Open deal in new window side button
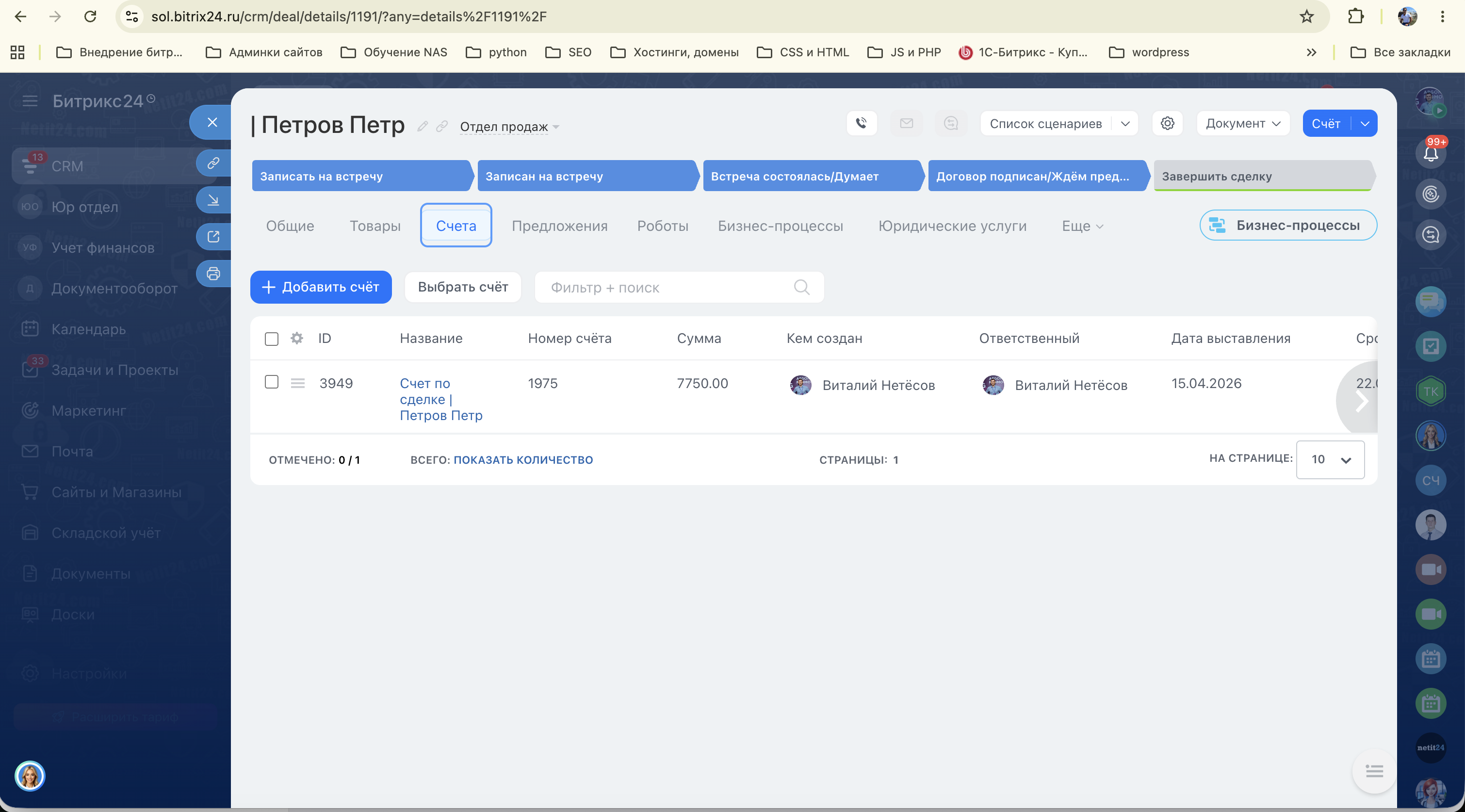Screen dimensions: 1465x812 coord(213,237)
